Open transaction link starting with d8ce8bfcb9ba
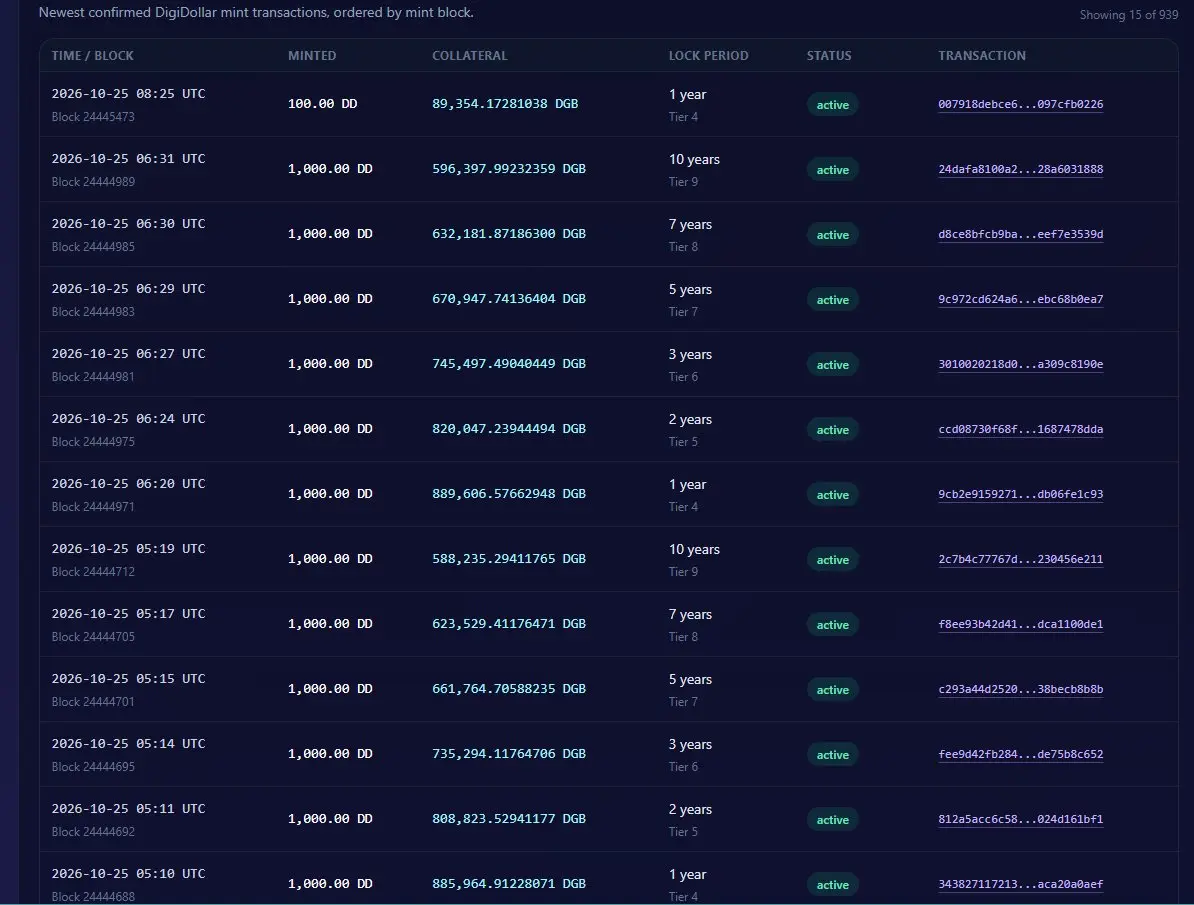 (x=1020, y=234)
